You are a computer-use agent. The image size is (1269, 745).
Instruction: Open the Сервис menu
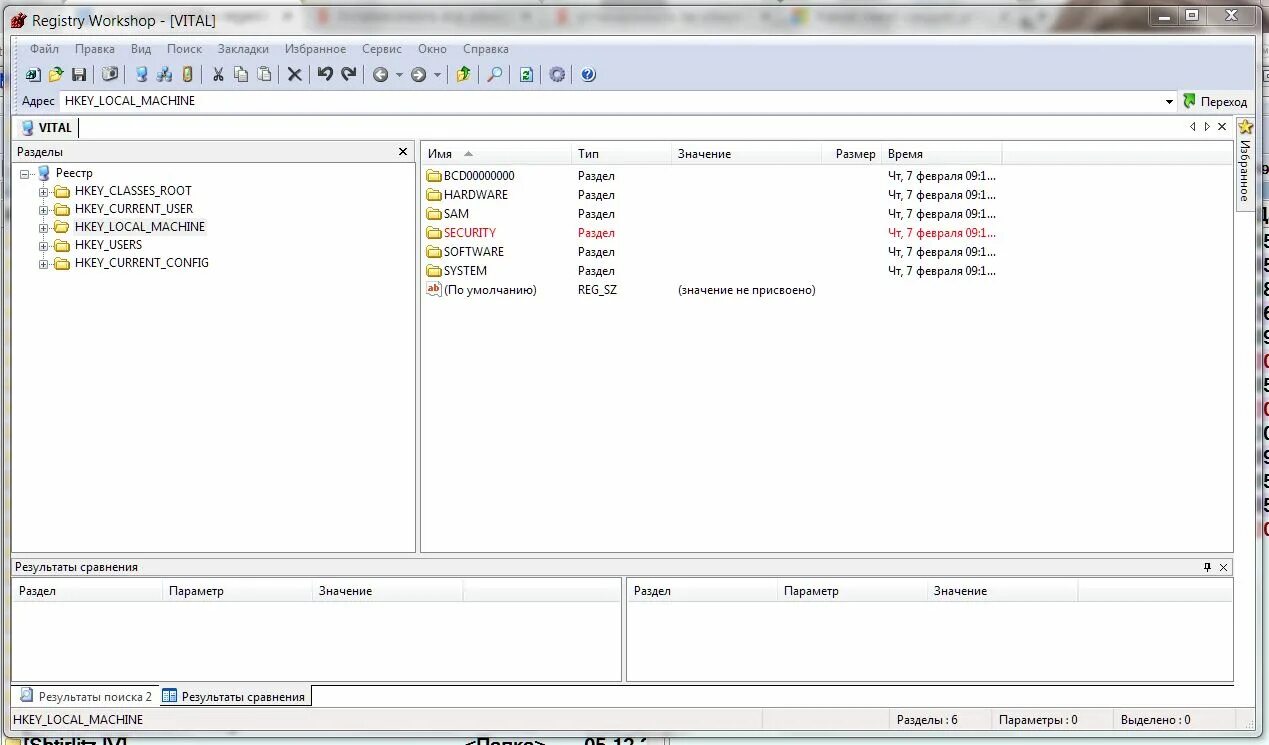point(382,49)
